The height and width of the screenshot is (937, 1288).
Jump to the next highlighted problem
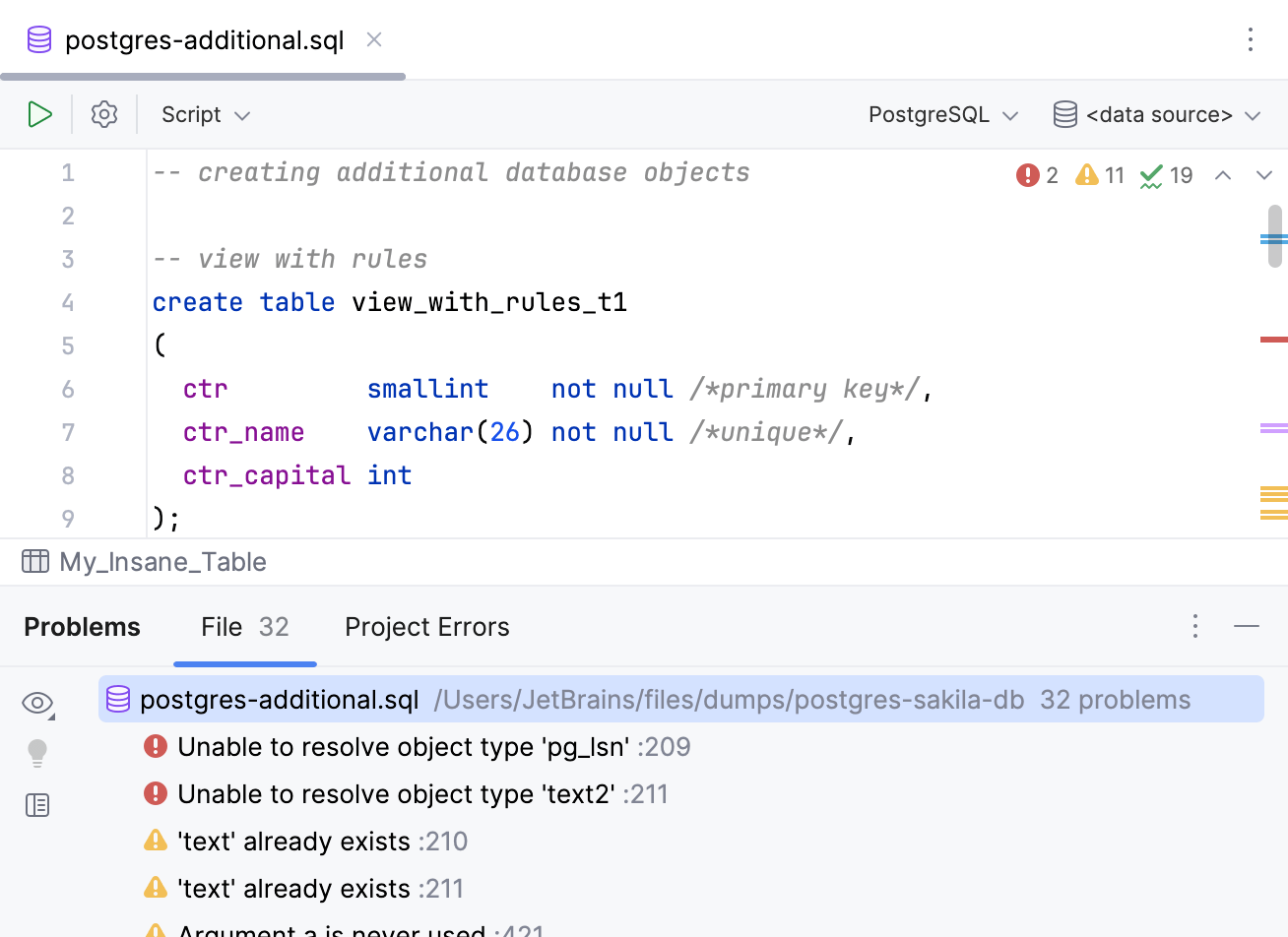1264,174
